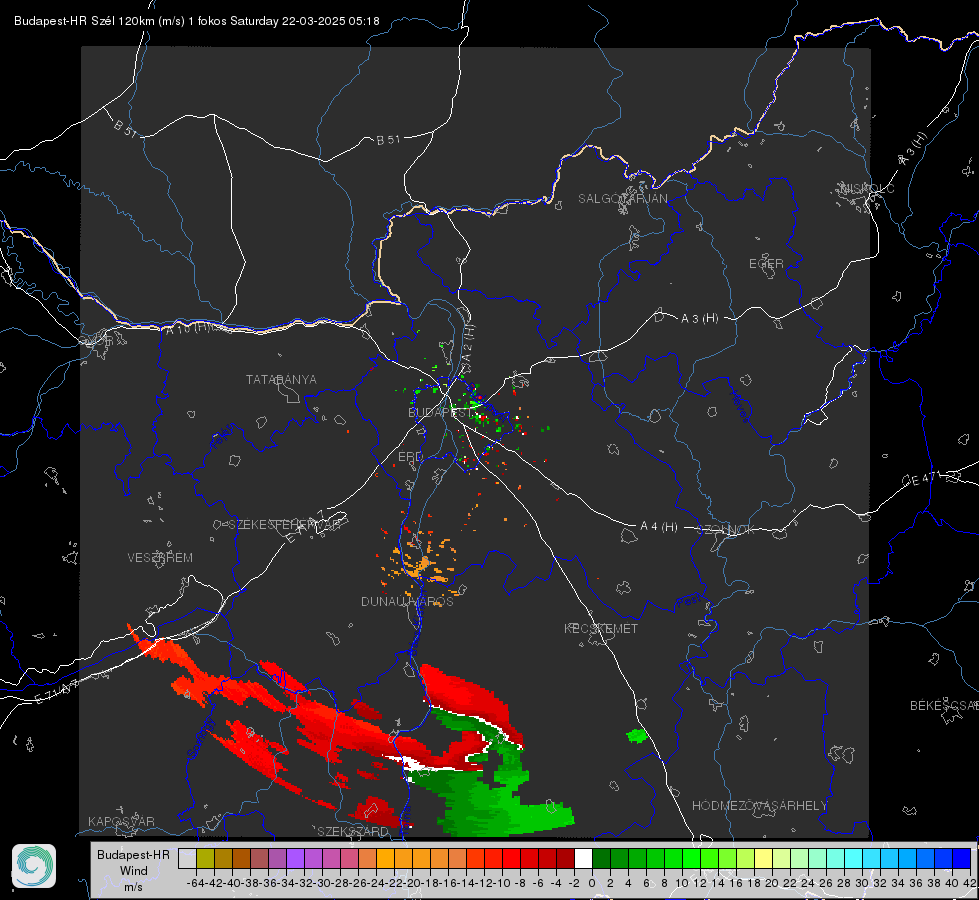Click the orange echo cluster above Dunaújváros
Image resolution: width=979 pixels, height=900 pixels.
tap(420, 563)
